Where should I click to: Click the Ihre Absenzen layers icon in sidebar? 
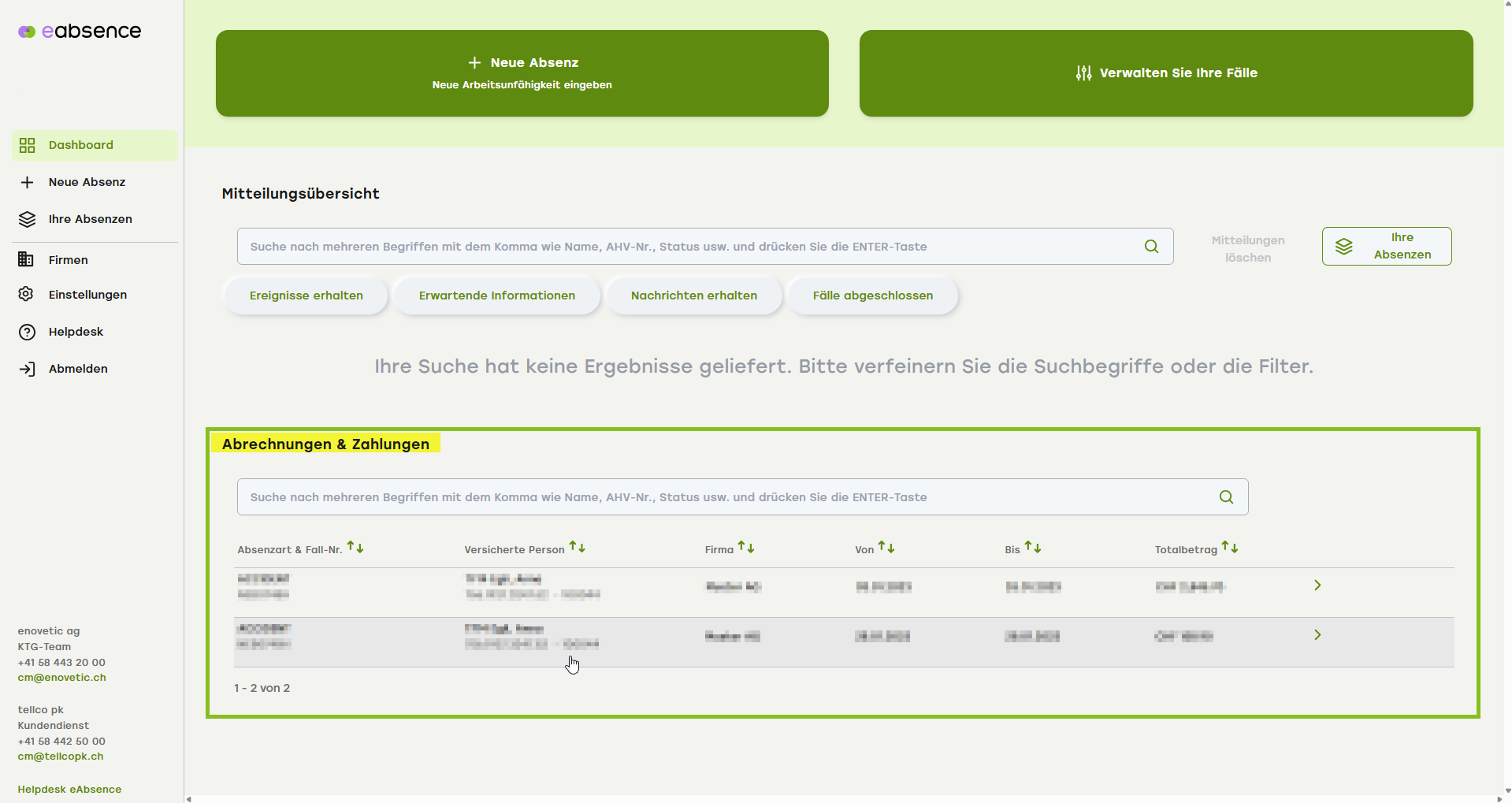(x=27, y=219)
